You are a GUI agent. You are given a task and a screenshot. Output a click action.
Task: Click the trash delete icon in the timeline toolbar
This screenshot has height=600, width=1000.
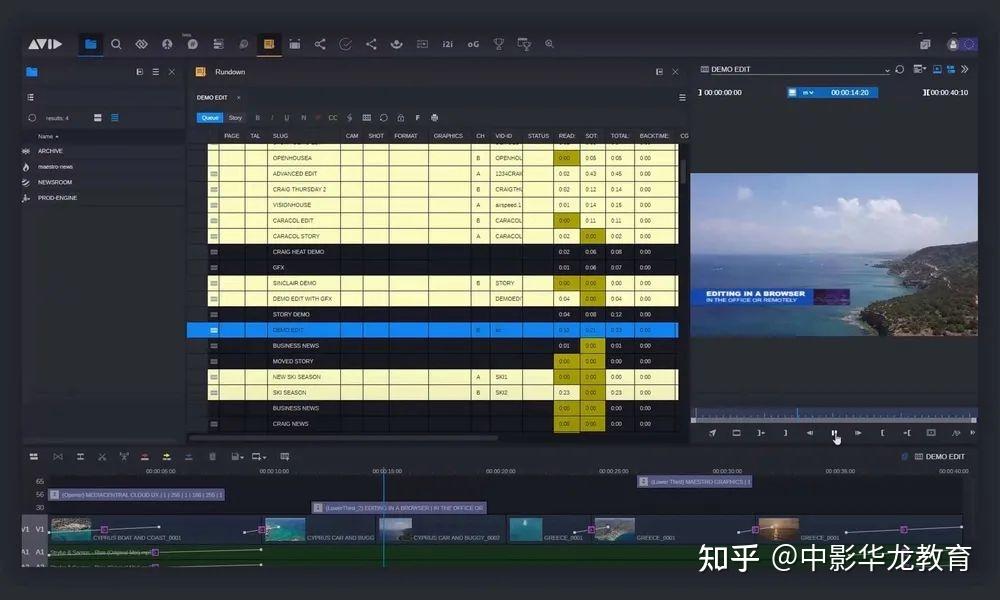point(212,456)
